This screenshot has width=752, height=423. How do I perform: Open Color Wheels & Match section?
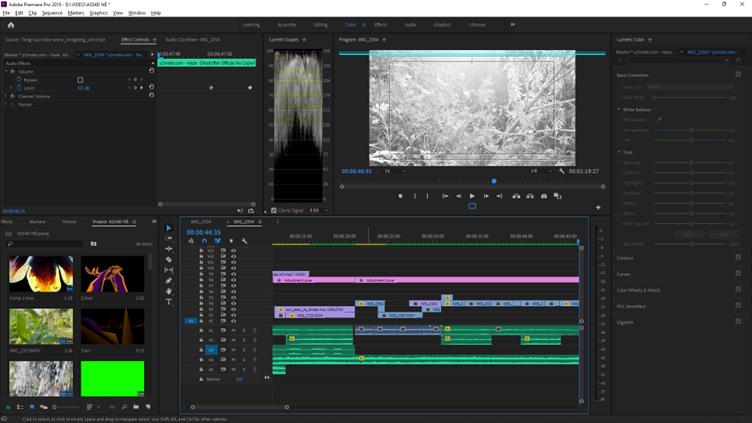point(638,290)
